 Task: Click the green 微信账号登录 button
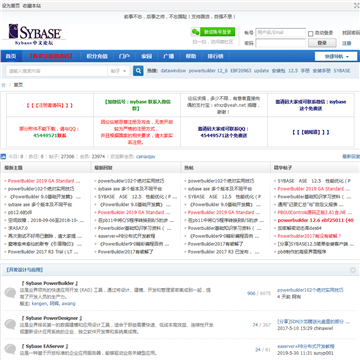coord(218,32)
